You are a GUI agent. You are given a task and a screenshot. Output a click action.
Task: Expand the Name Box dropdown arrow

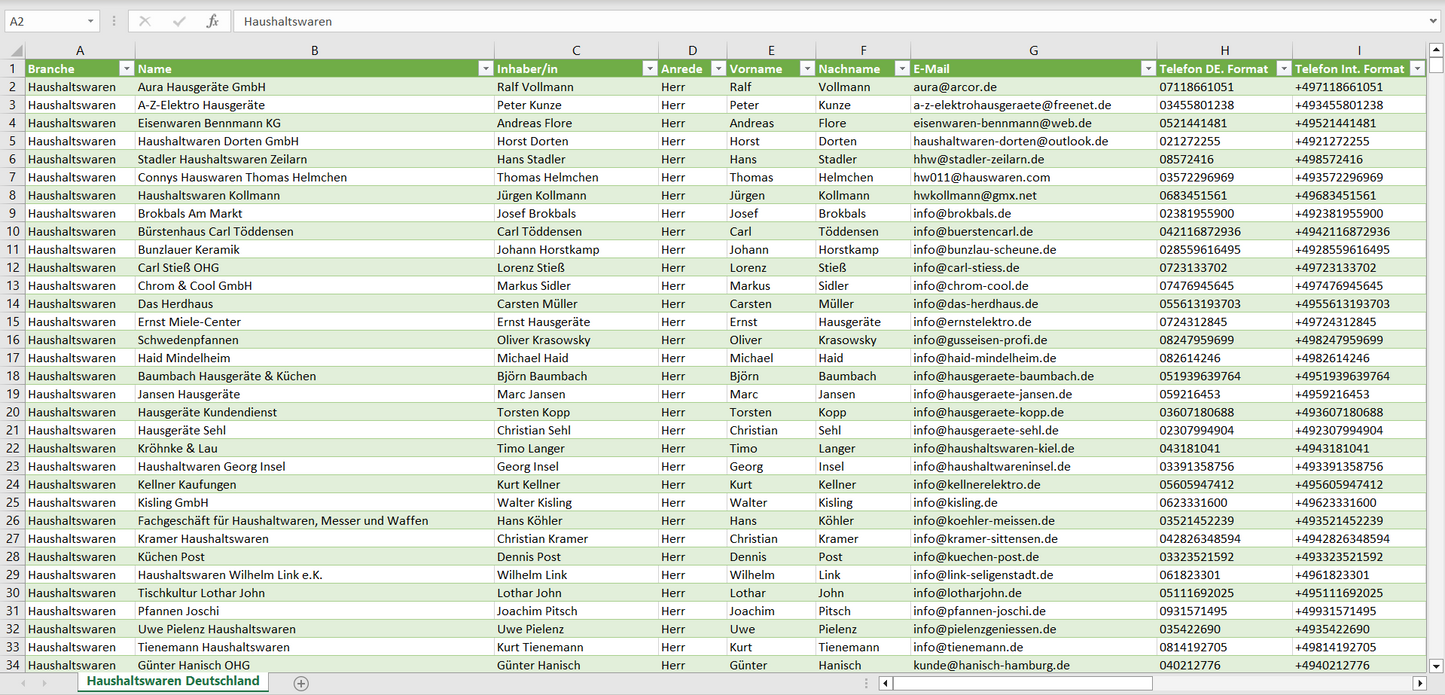point(90,21)
